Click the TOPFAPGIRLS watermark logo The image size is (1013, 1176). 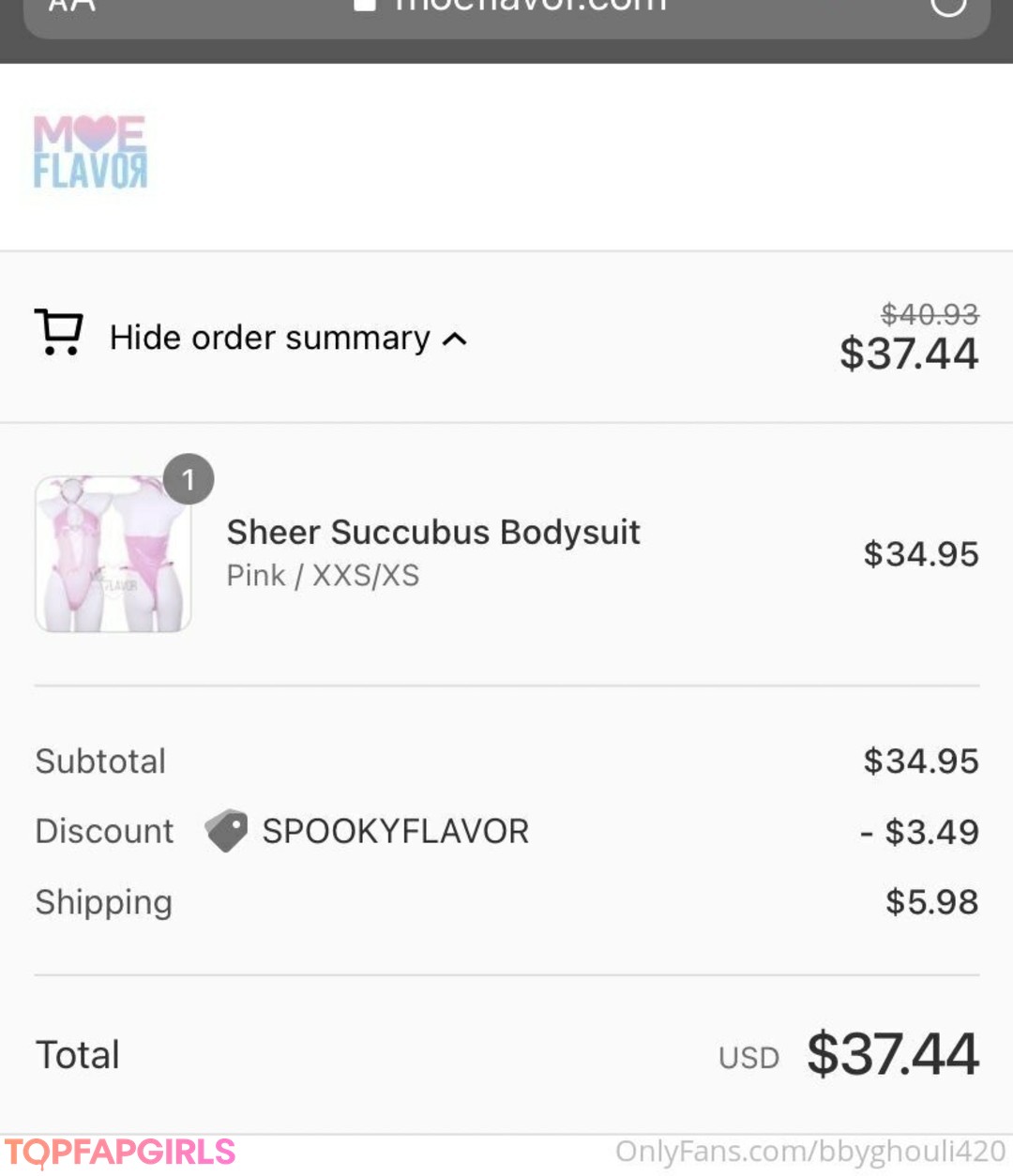coord(120,1152)
